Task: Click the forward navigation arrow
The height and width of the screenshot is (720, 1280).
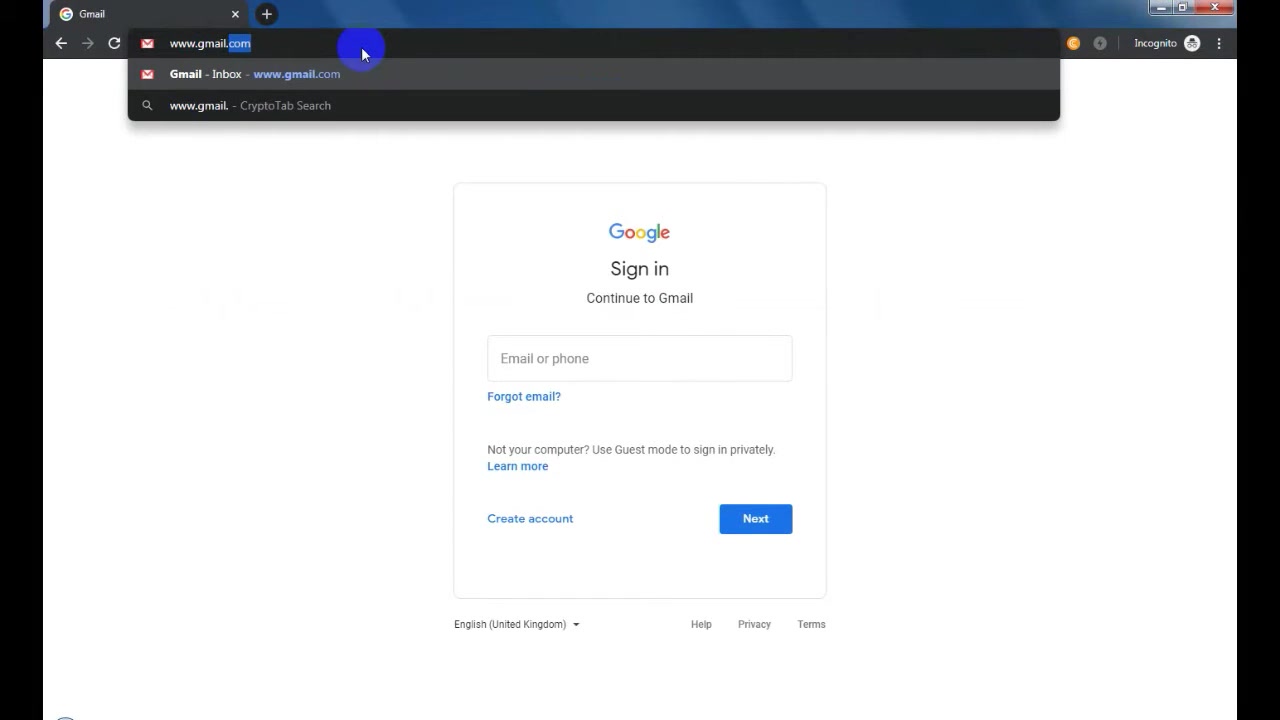Action: click(88, 43)
